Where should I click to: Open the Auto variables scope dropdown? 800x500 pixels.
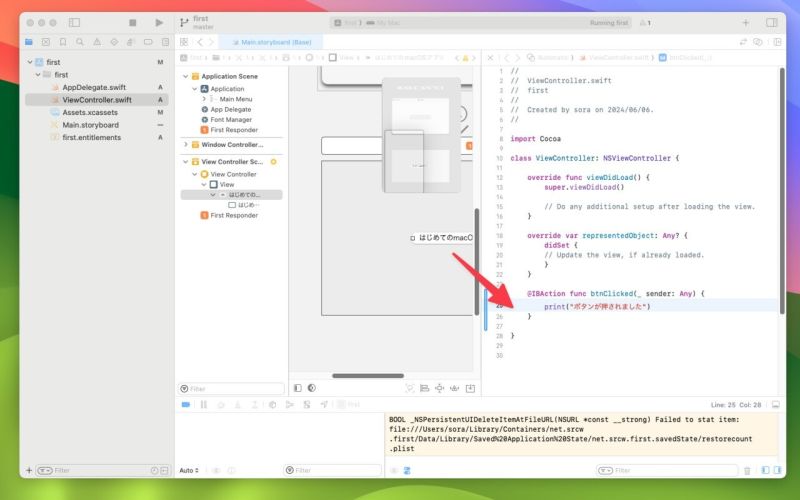pyautogui.click(x=189, y=470)
